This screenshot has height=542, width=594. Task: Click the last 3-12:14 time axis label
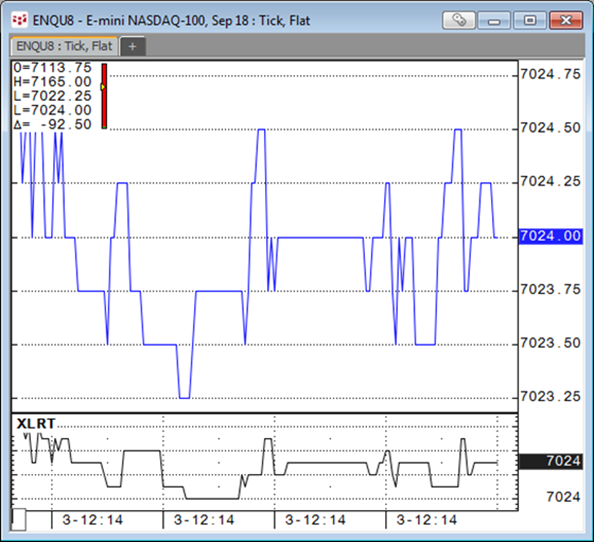427,520
